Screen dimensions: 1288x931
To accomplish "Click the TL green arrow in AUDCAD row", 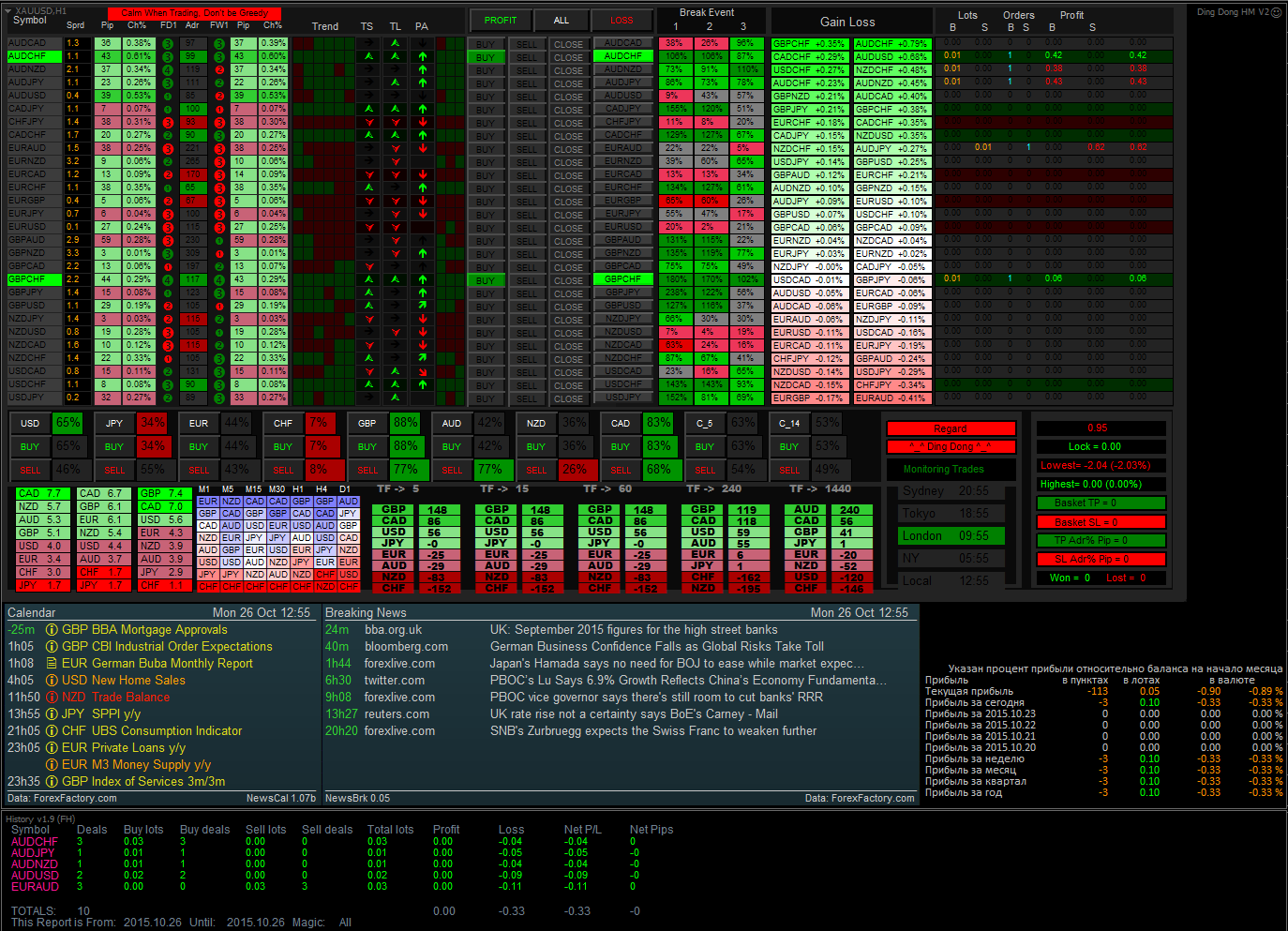I will [x=395, y=43].
